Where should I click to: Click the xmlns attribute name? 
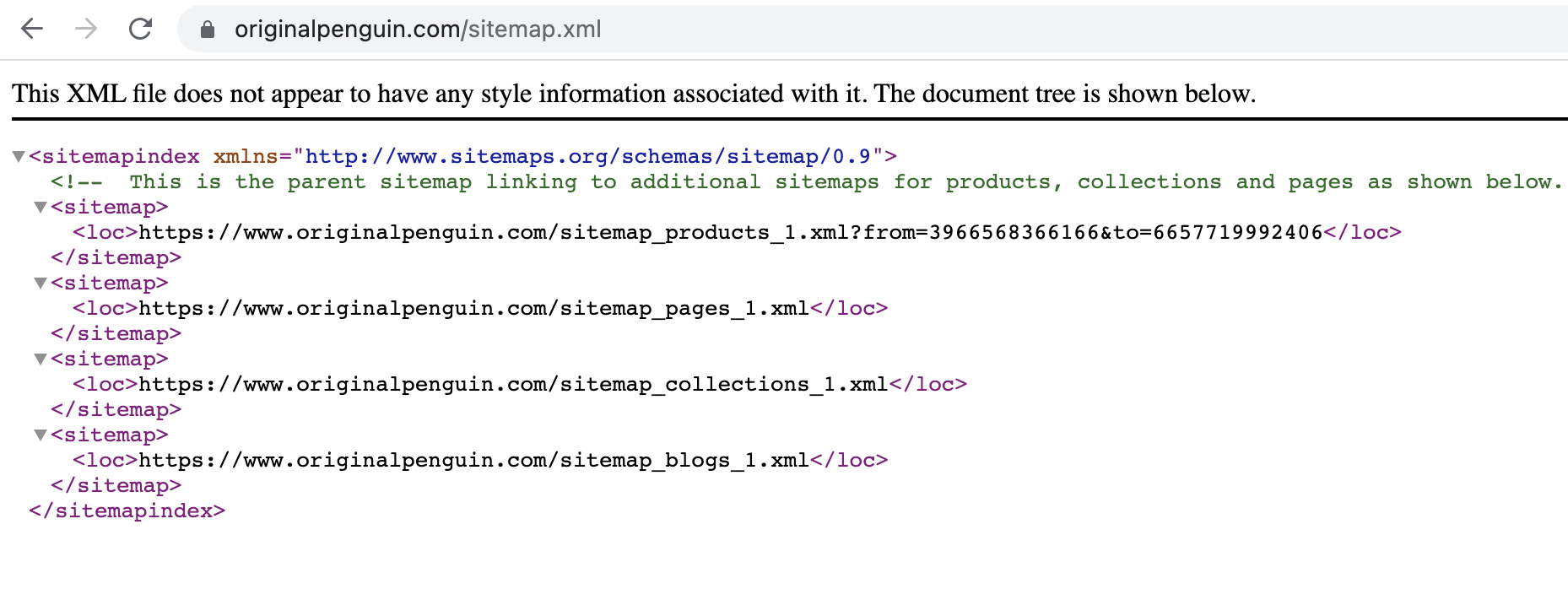tap(245, 156)
